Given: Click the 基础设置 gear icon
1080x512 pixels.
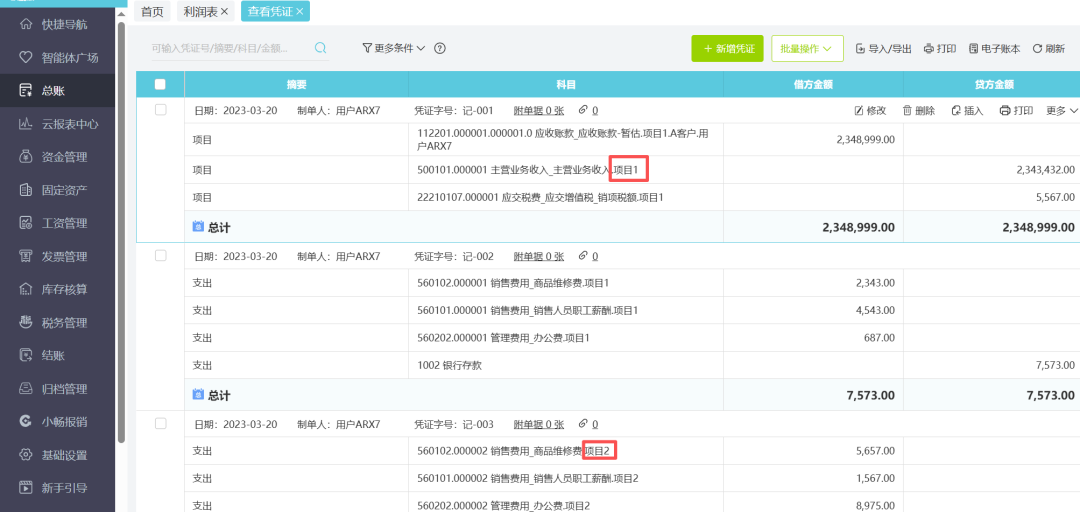Looking at the screenshot, I should click(26, 455).
